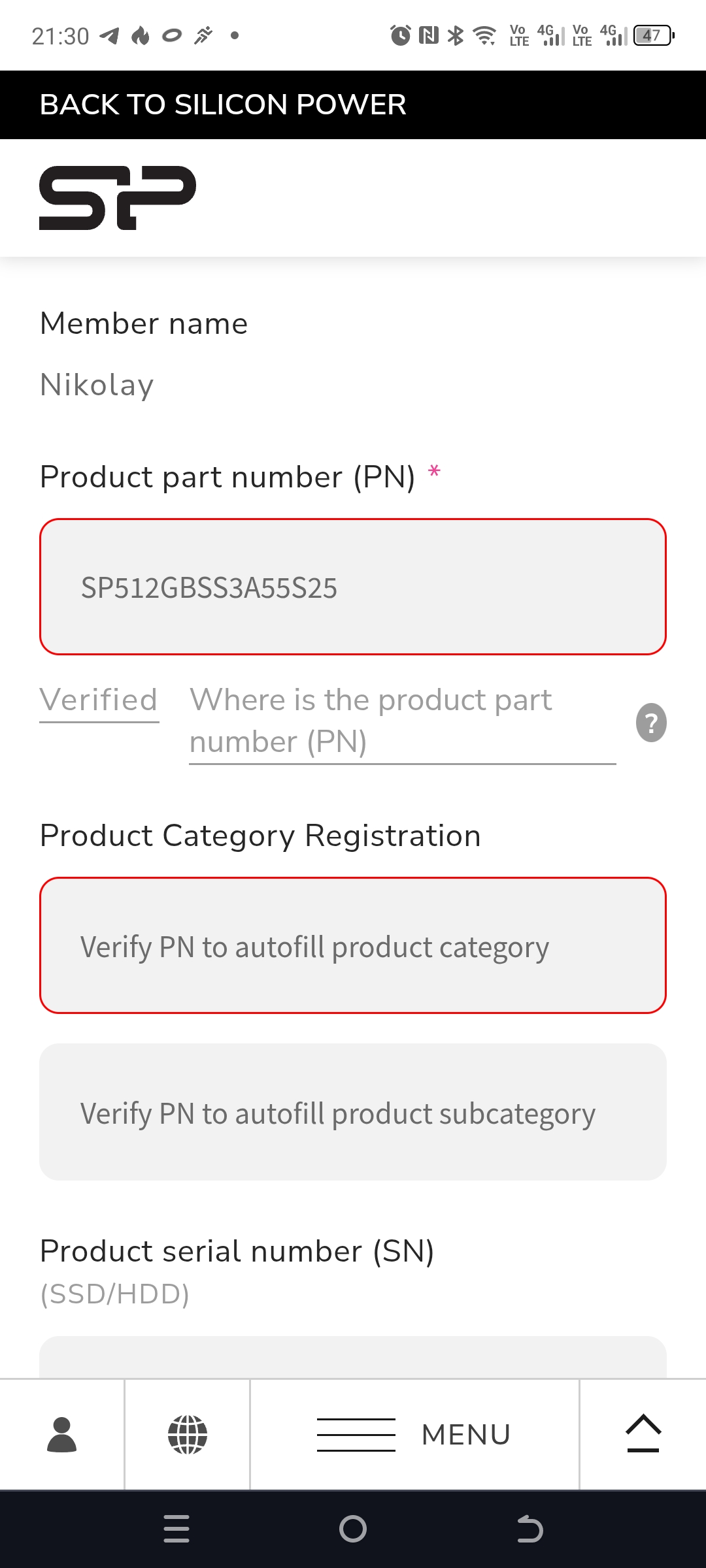706x1568 pixels.
Task: Tap the Wi-Fi status icon
Action: click(x=484, y=35)
